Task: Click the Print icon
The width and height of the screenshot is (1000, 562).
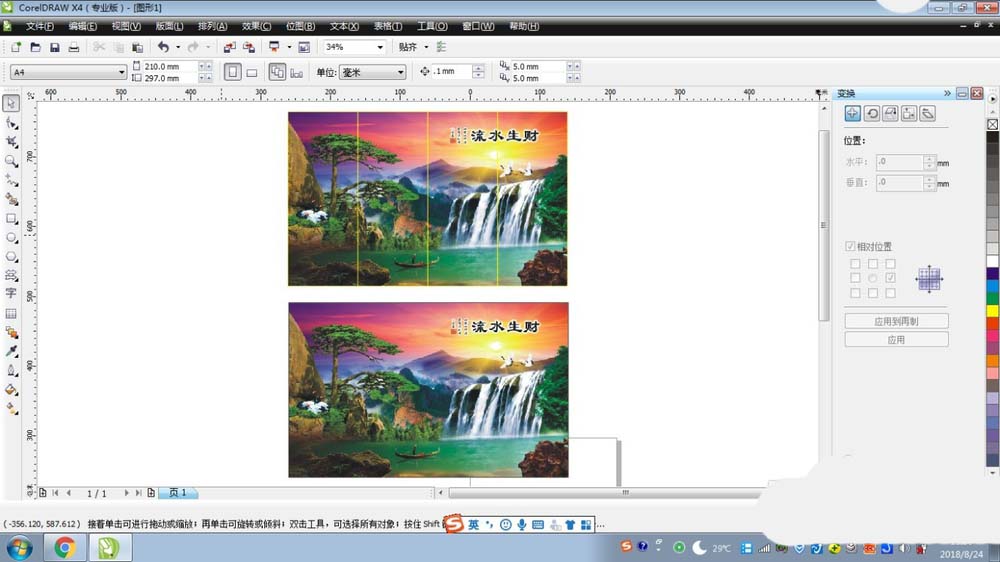Action: [74, 47]
